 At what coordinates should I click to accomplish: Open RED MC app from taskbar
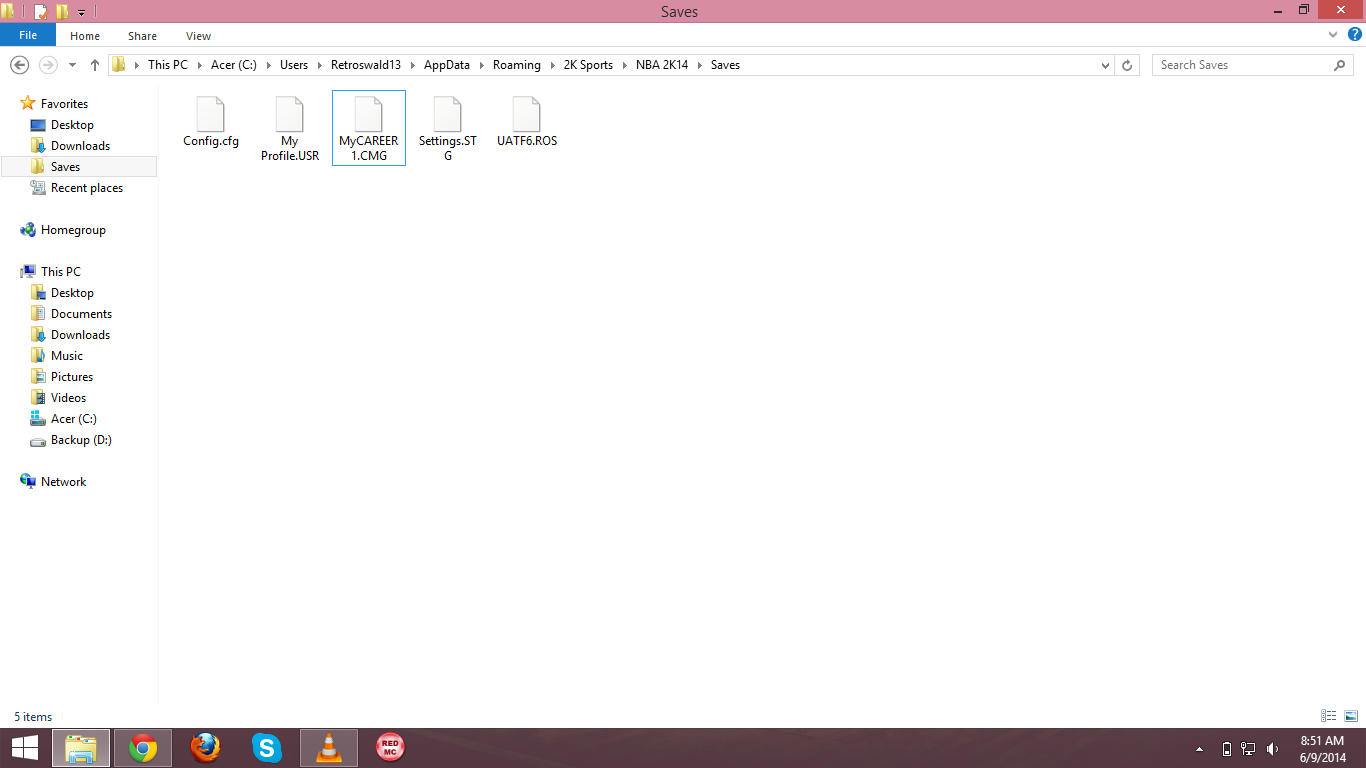(x=390, y=748)
